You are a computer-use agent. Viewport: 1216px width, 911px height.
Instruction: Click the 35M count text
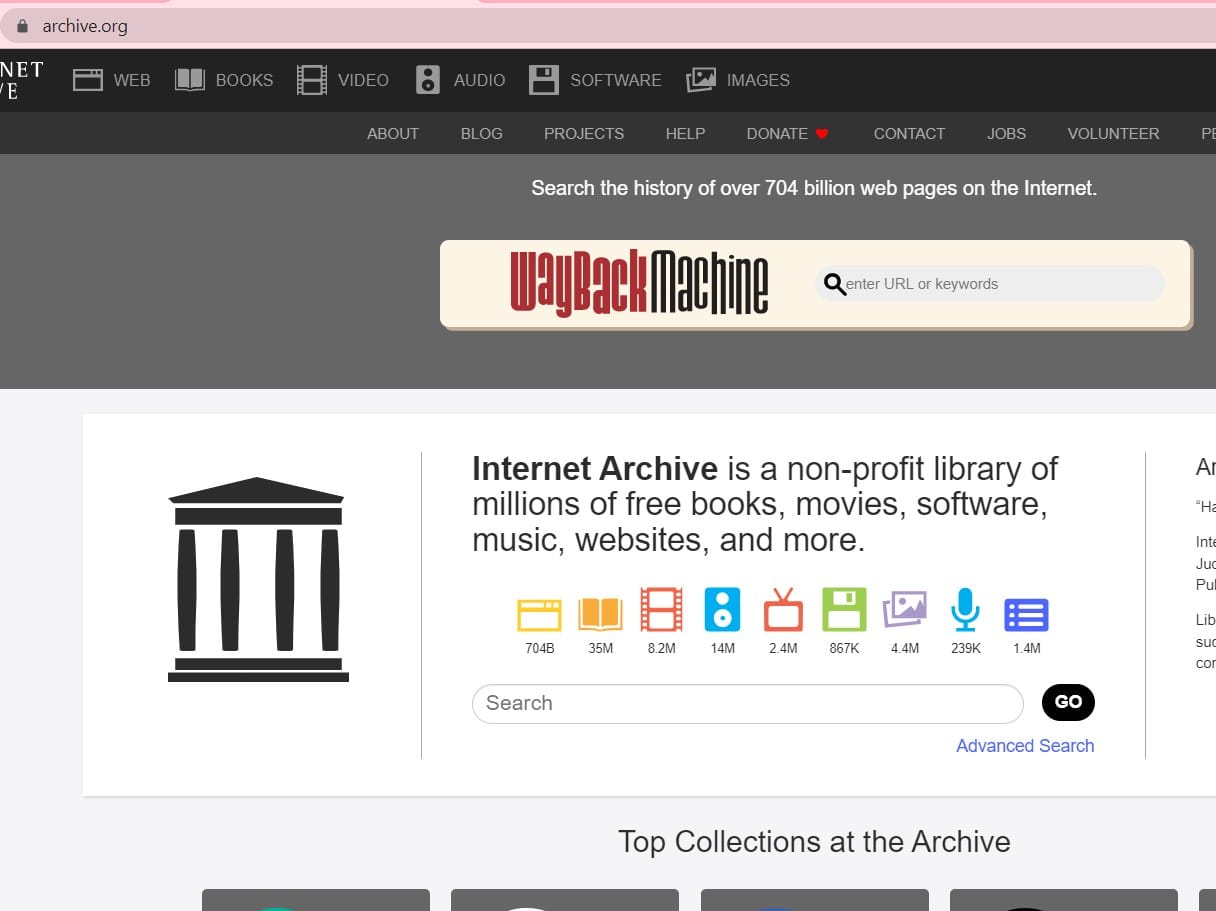coord(600,648)
